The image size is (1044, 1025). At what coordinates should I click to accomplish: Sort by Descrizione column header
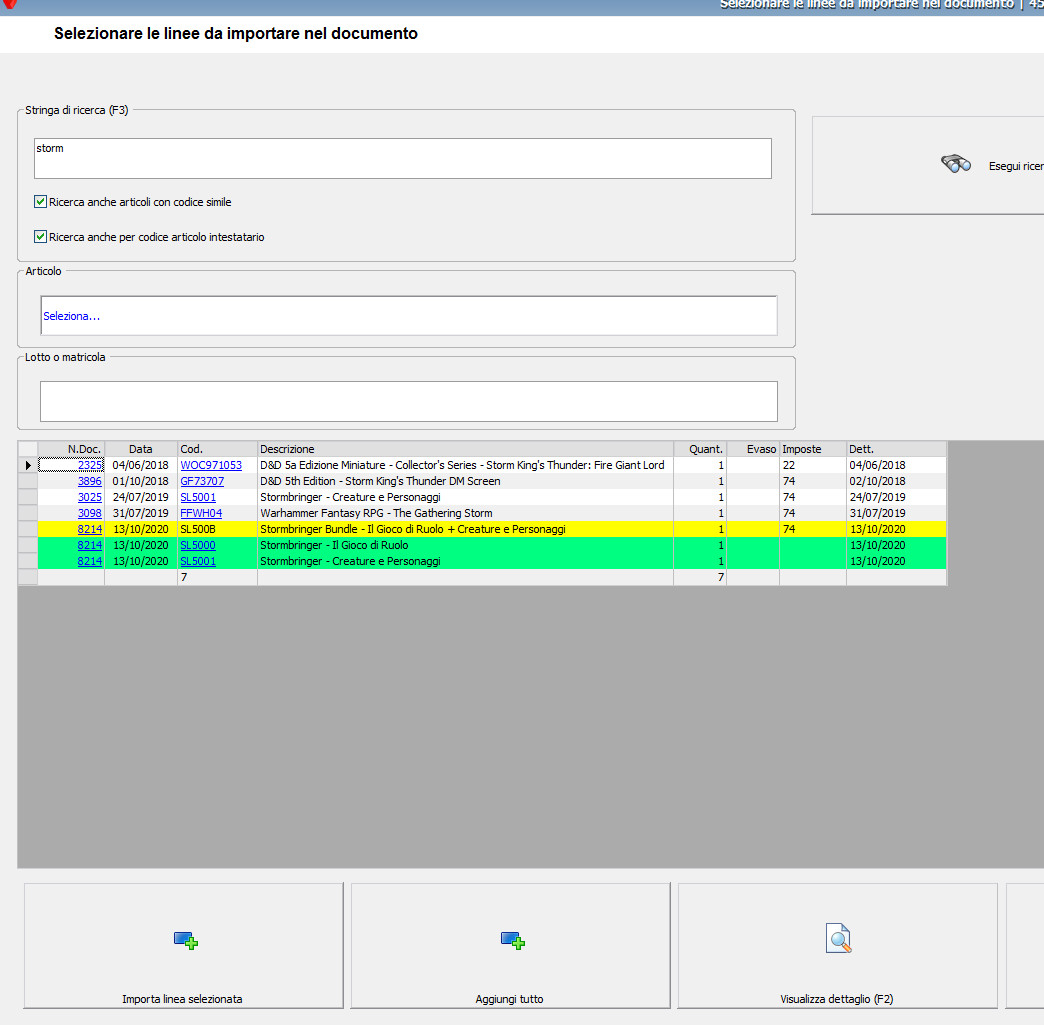pos(465,449)
